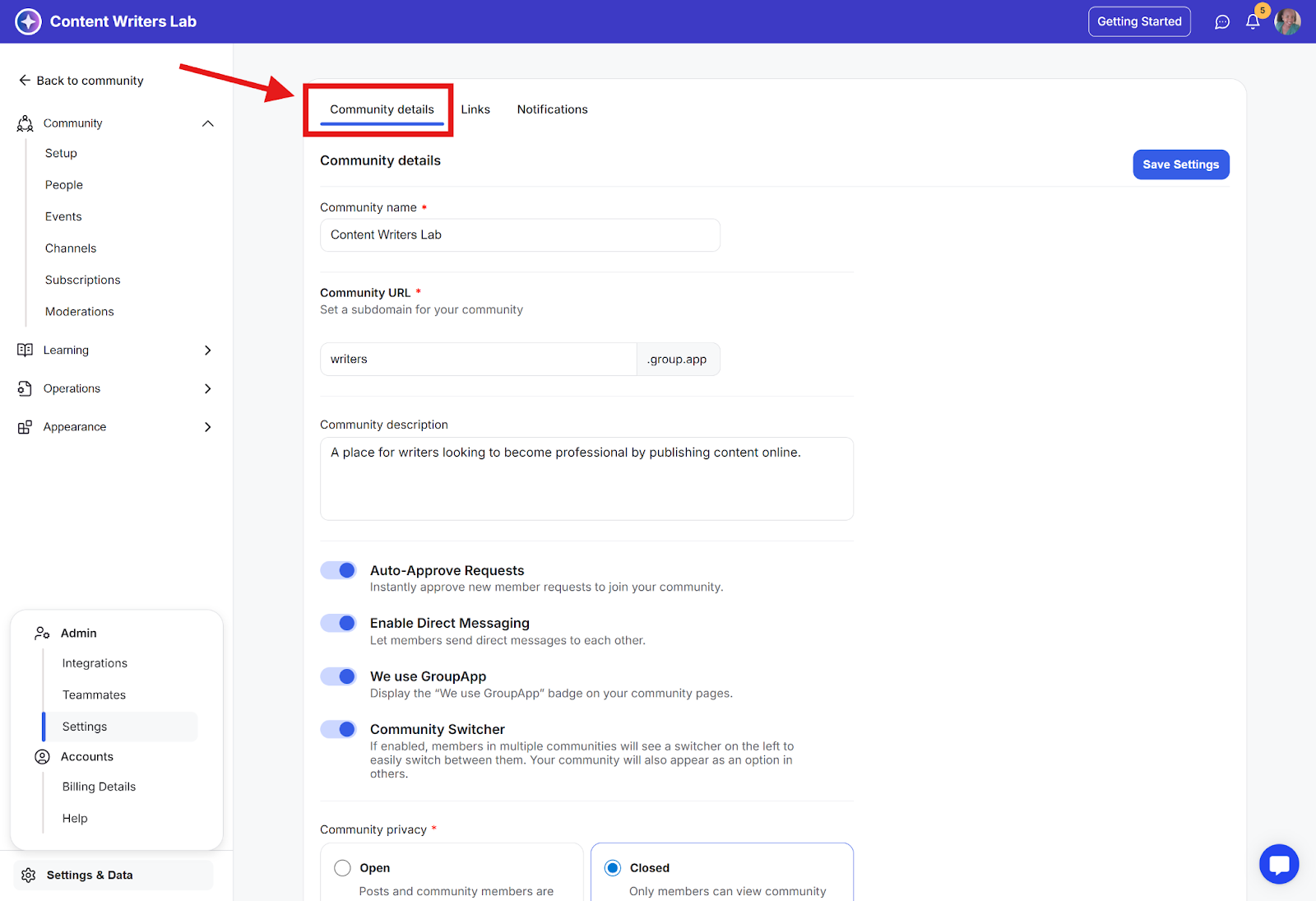1316x901 pixels.
Task: Click the Content Writers Lab logo icon
Action: (x=28, y=21)
